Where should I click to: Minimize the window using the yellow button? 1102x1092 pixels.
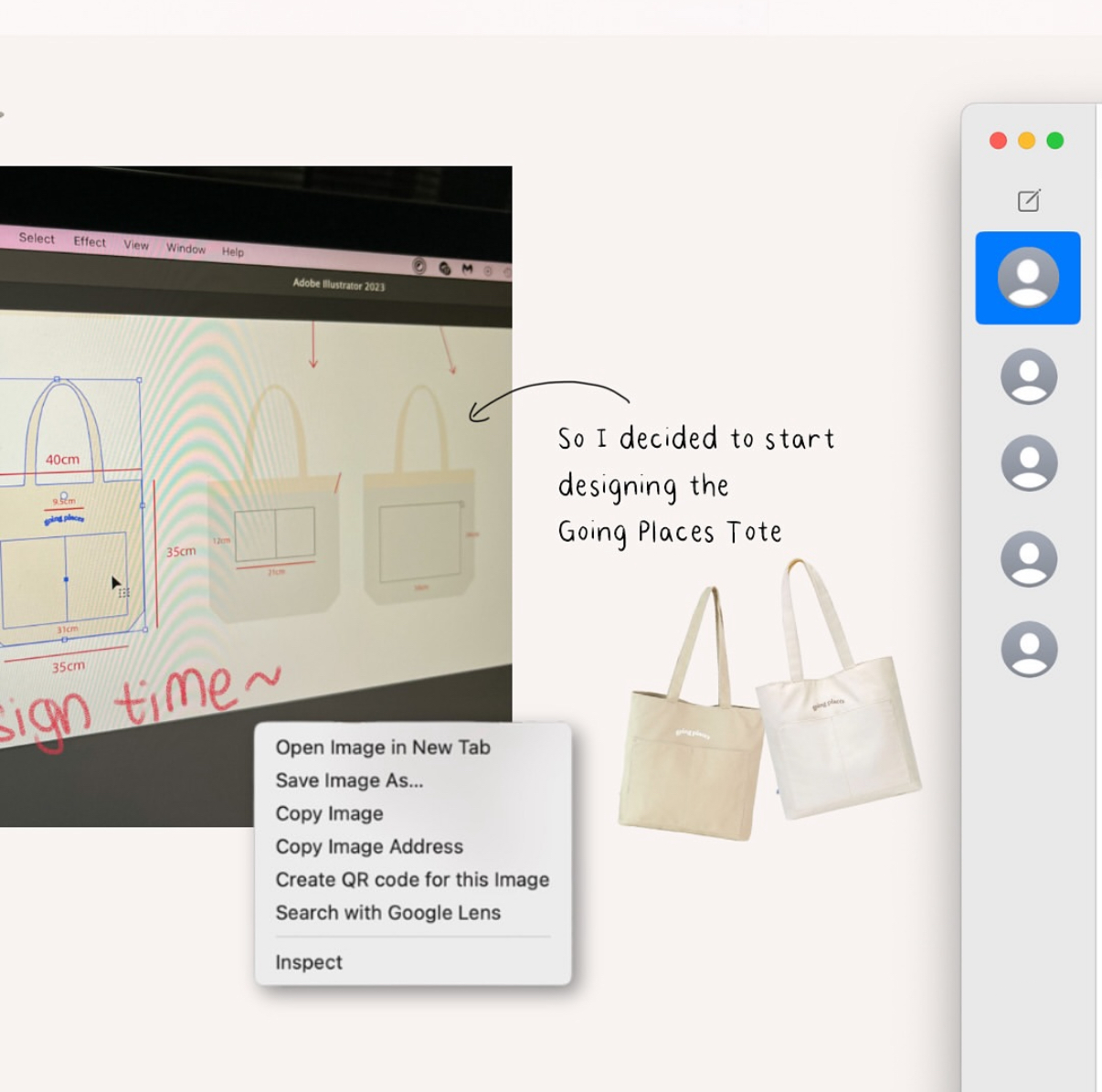click(x=1026, y=141)
